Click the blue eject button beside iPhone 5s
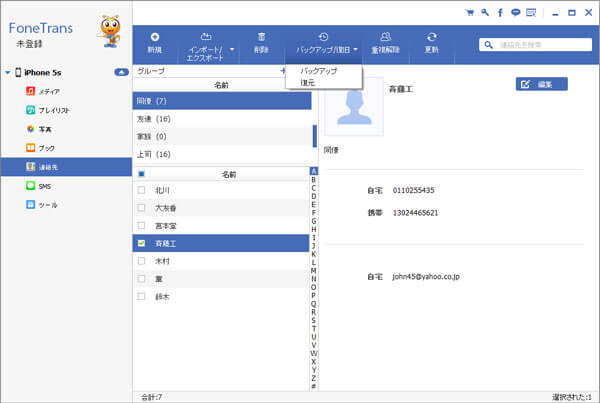 tap(121, 72)
